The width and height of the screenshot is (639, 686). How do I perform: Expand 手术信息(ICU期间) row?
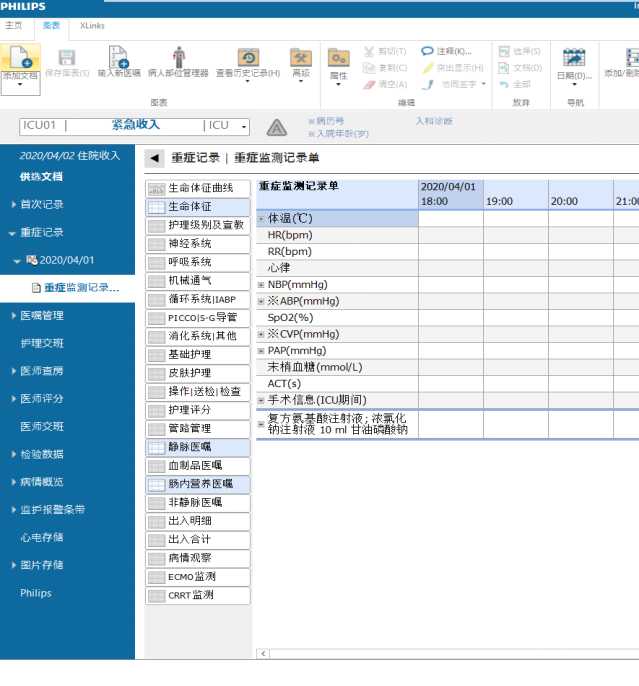[262, 400]
